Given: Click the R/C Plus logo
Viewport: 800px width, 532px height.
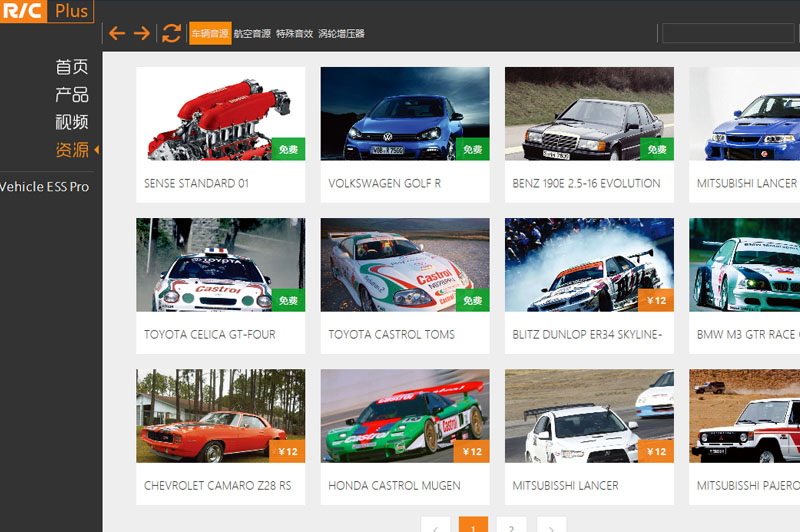Looking at the screenshot, I should (47, 11).
